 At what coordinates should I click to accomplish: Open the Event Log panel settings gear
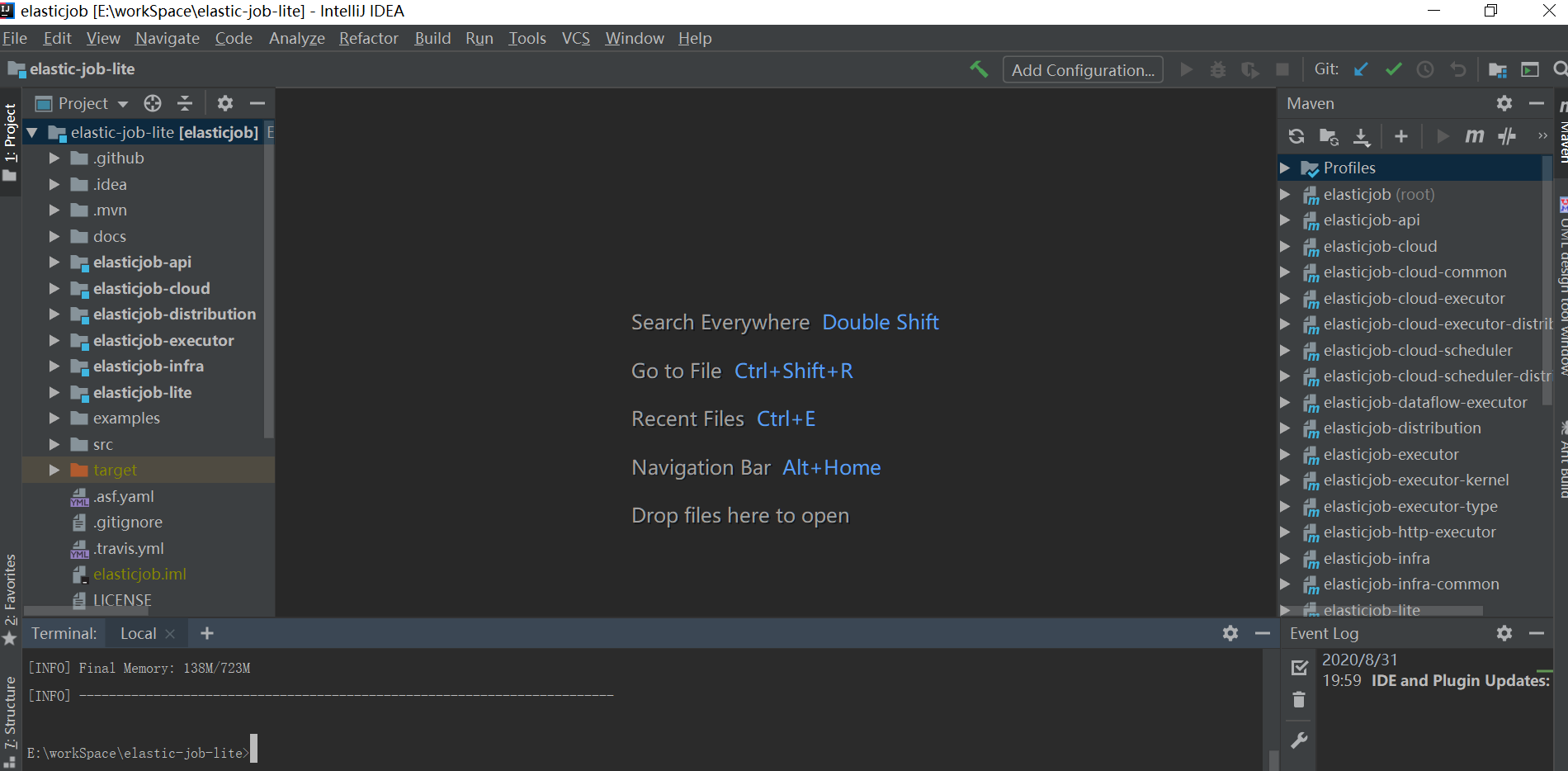(1504, 633)
